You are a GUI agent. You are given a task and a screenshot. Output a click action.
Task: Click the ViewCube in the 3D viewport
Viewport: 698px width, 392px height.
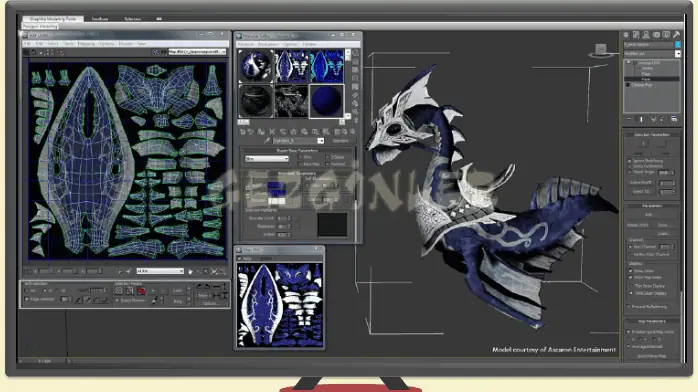coord(601,50)
